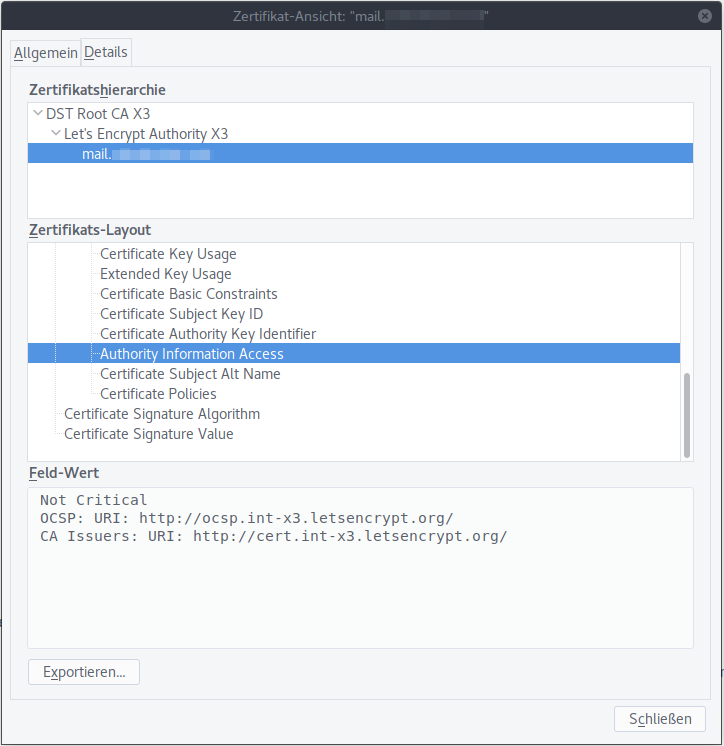Select Extended Key Usage field
Screen dimensions: 724x746
(x=165, y=274)
